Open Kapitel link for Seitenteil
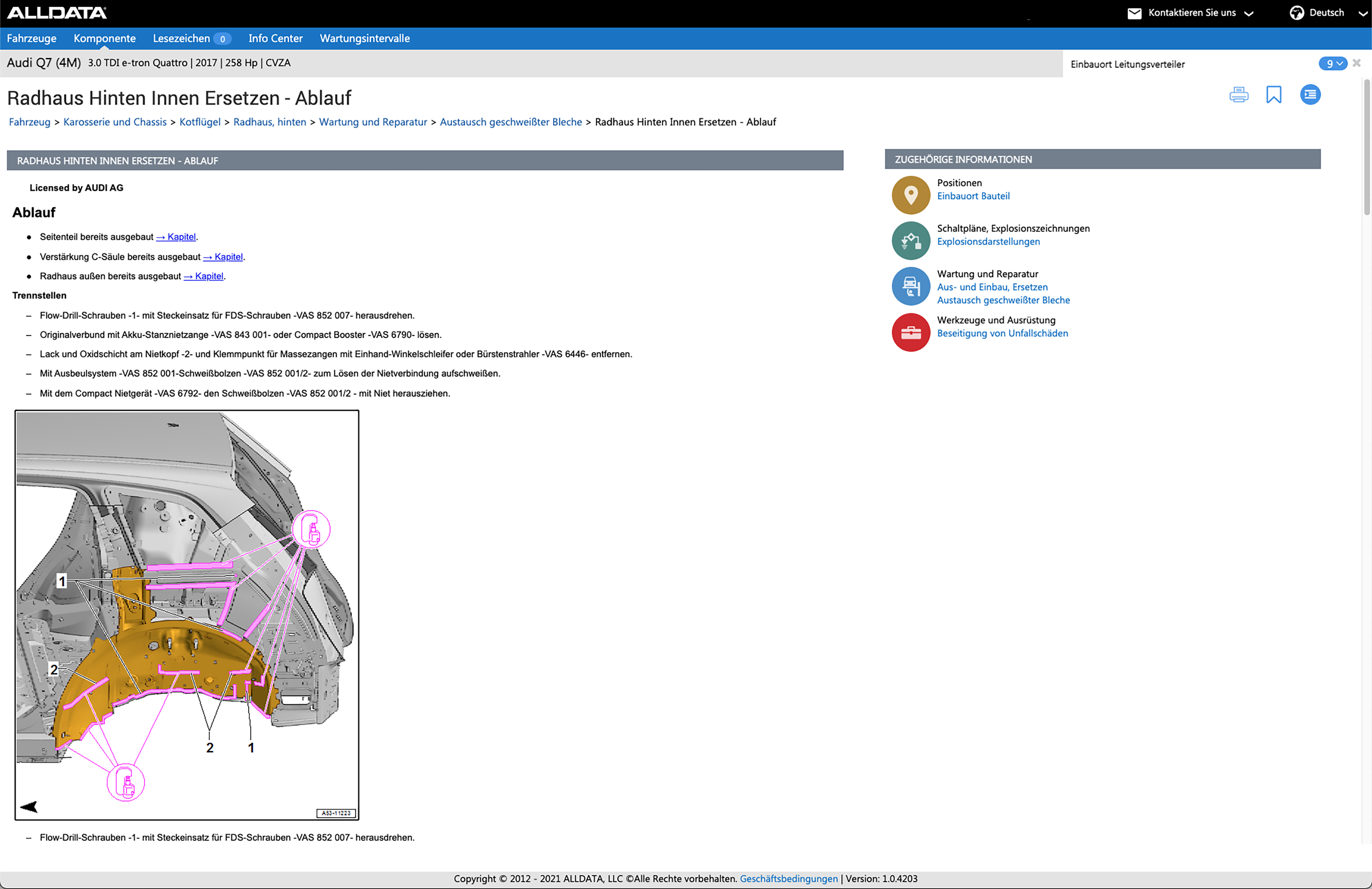Screen dimensions: 1372x889 coord(176,237)
